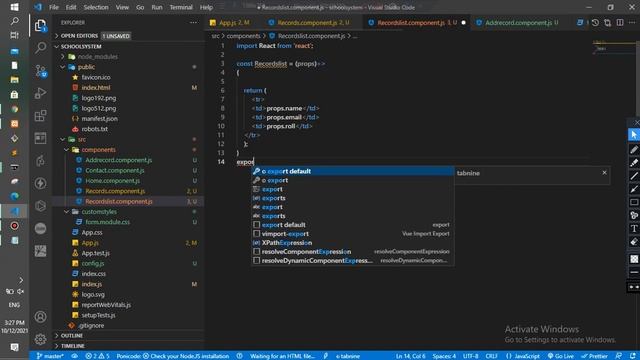Select the line tool in annotation toolbar
Image resolution: width=640 pixels, height=360 pixels.
pyautogui.click(x=634, y=176)
